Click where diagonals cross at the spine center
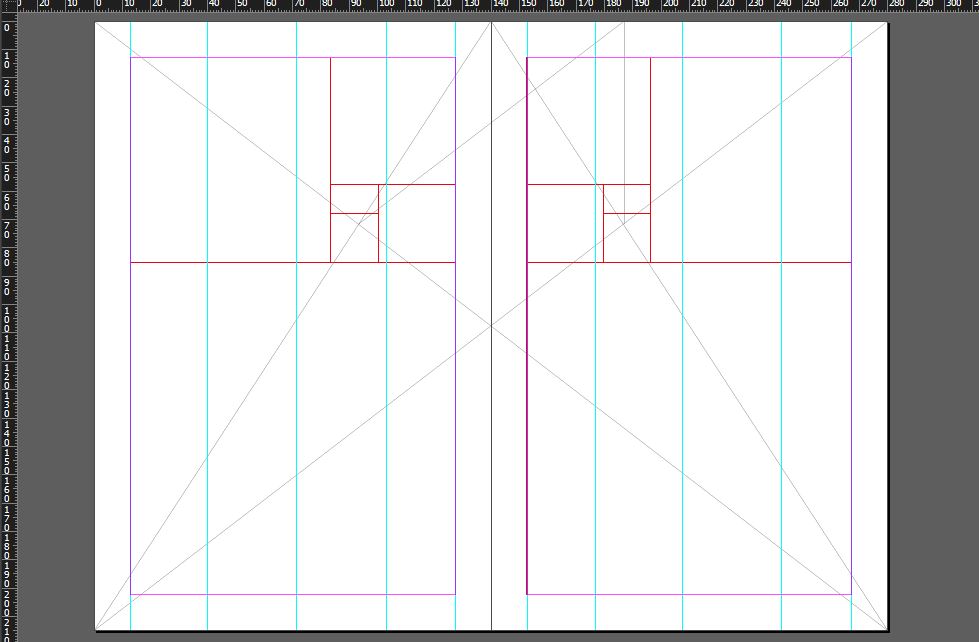The height and width of the screenshot is (642, 979). tap(491, 326)
